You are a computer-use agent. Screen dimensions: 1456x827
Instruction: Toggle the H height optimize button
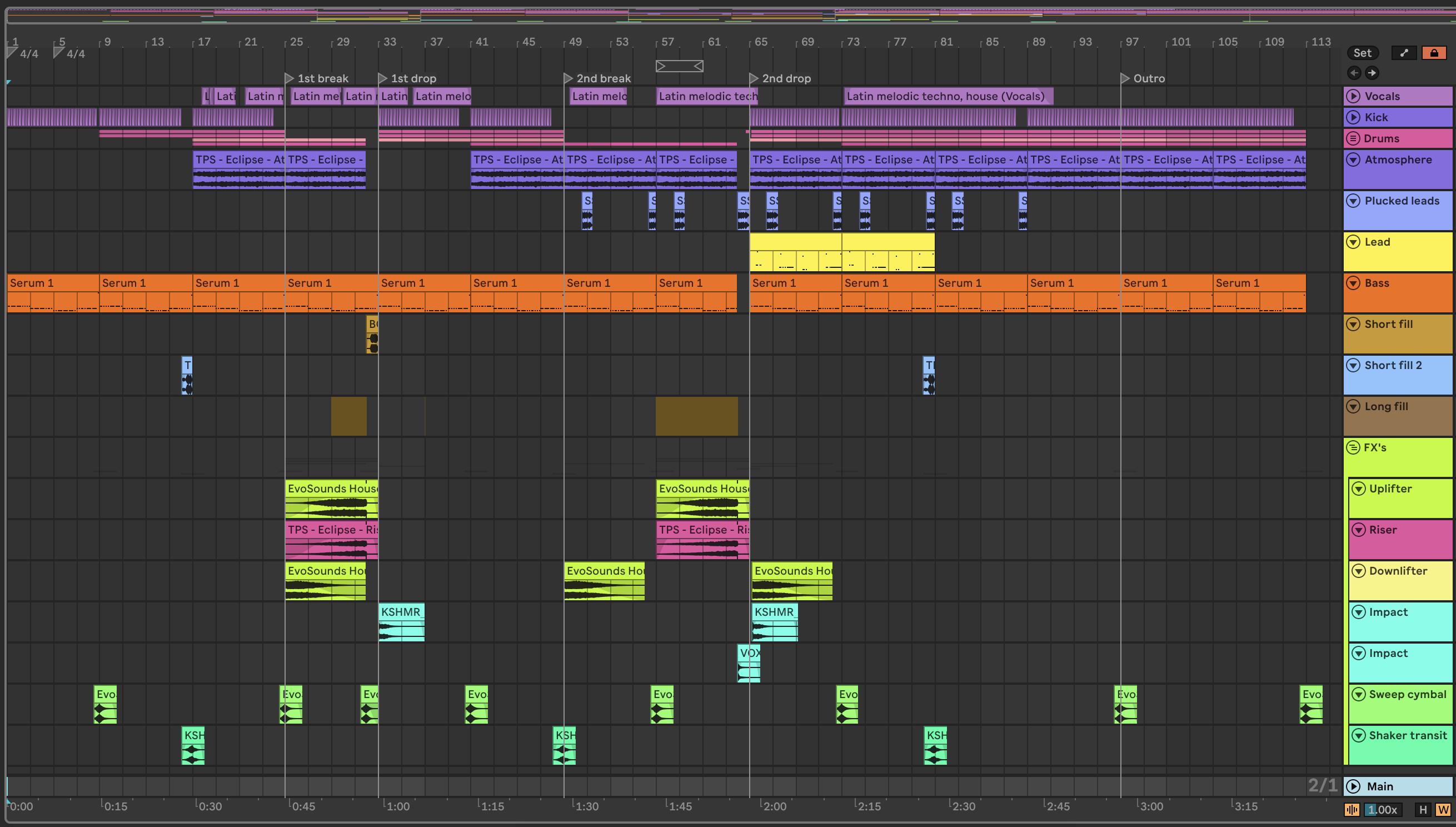tap(1423, 809)
